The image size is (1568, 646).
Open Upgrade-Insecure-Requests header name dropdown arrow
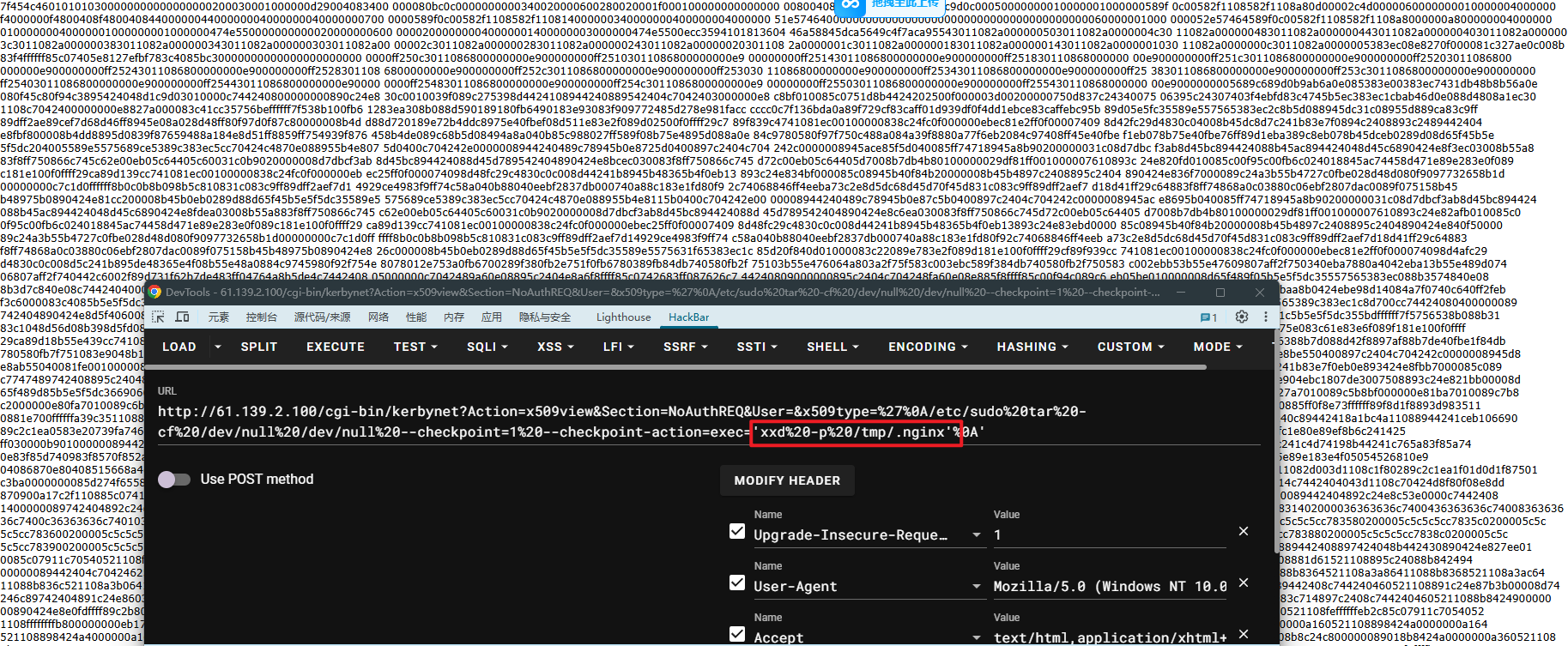pyautogui.click(x=977, y=535)
